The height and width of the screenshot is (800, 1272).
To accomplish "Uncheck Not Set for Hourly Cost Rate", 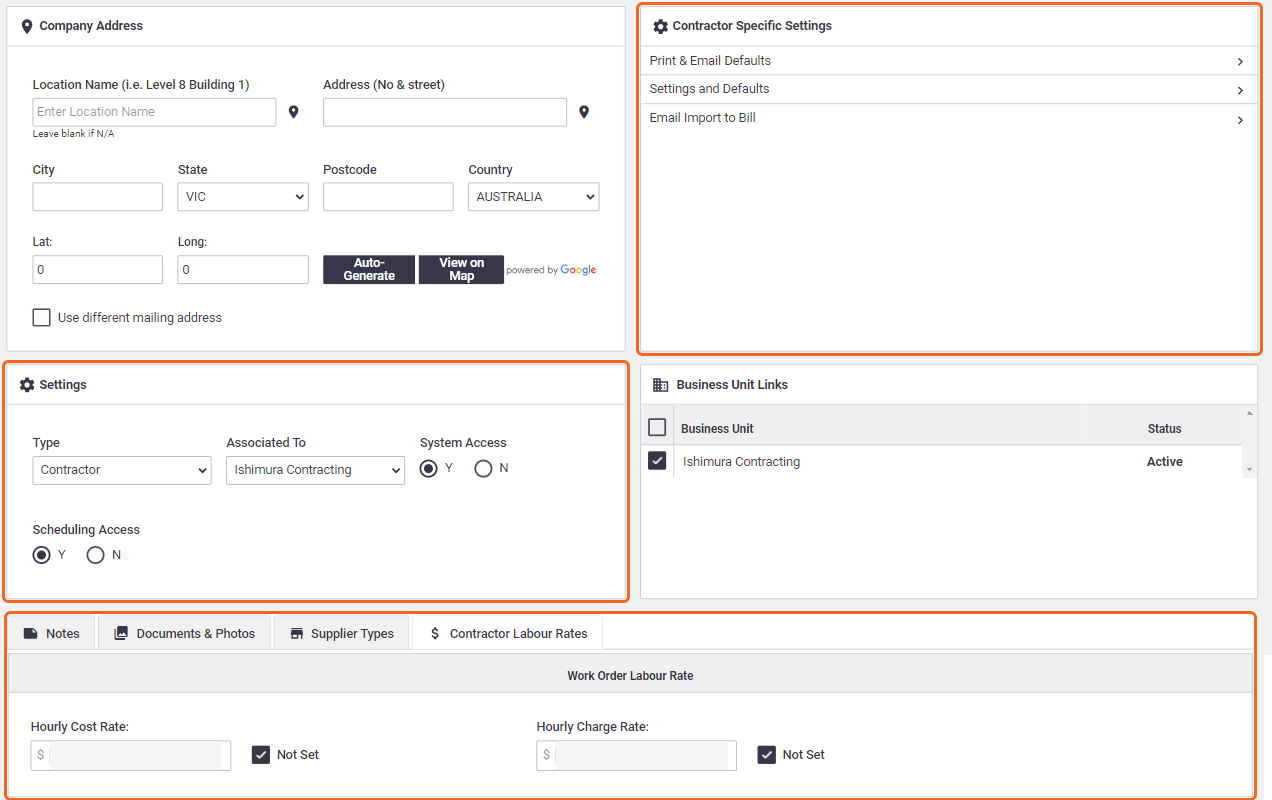I will 261,755.
